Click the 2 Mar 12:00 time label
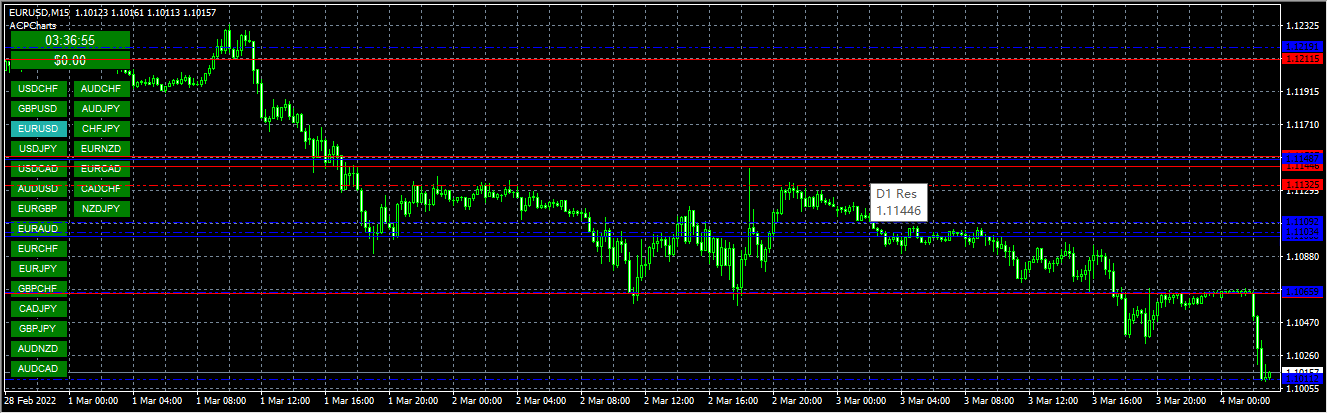Screen dimensions: 1328x414 click(x=668, y=400)
